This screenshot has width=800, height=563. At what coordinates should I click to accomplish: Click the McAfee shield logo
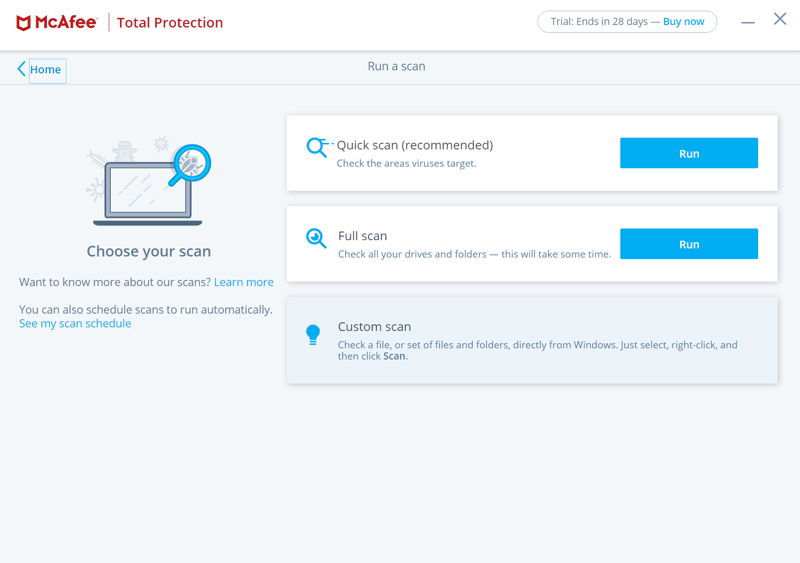pos(23,23)
